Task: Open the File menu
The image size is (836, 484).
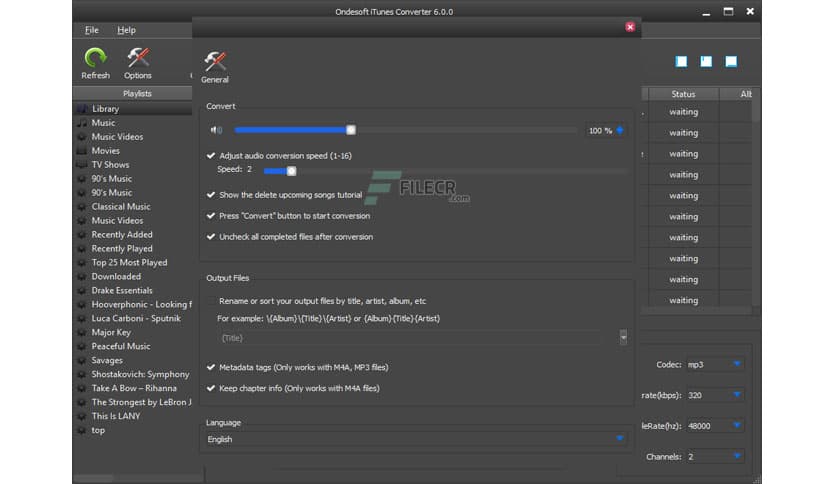Action: click(x=92, y=30)
